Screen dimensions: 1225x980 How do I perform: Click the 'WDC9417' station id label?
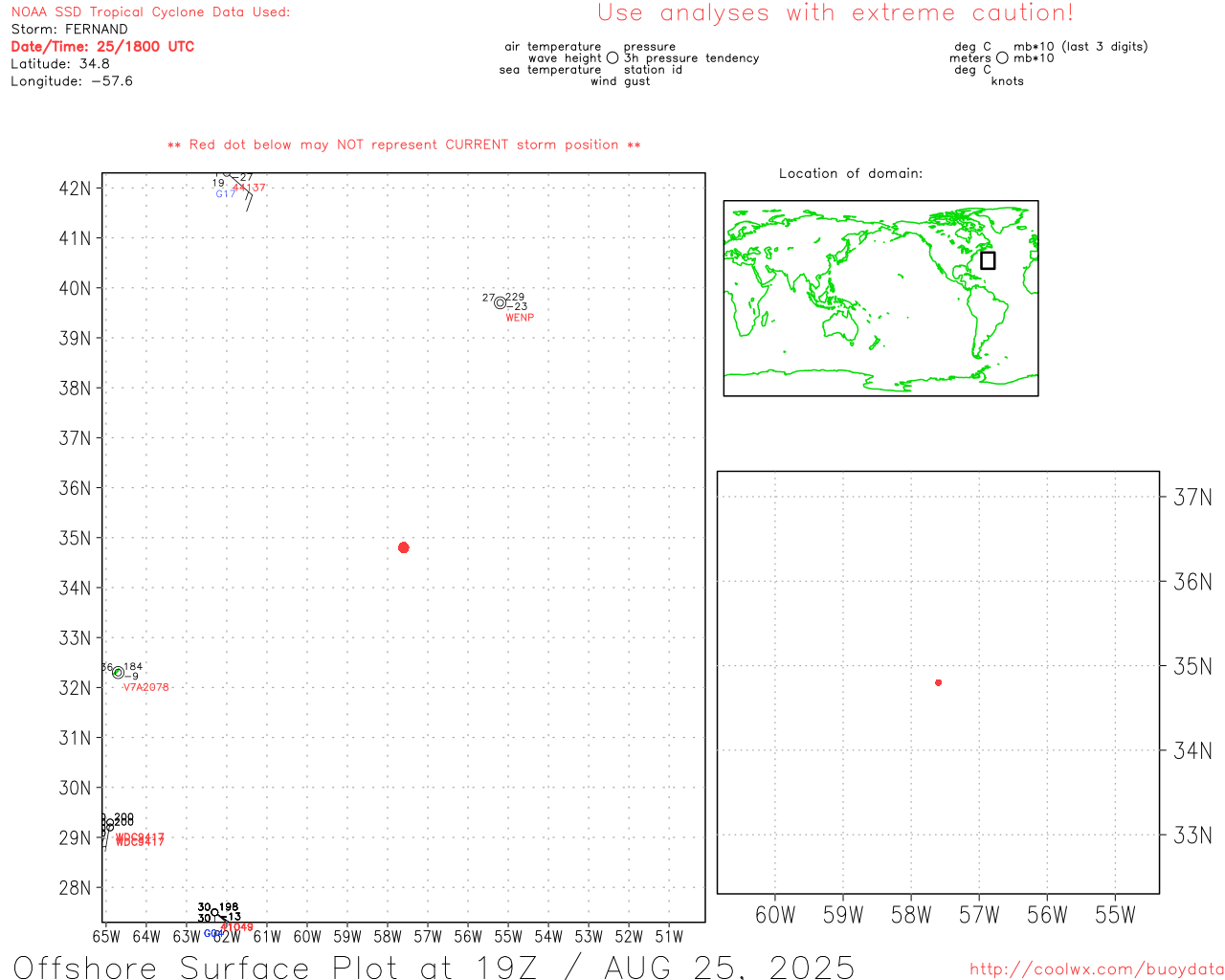[x=140, y=840]
